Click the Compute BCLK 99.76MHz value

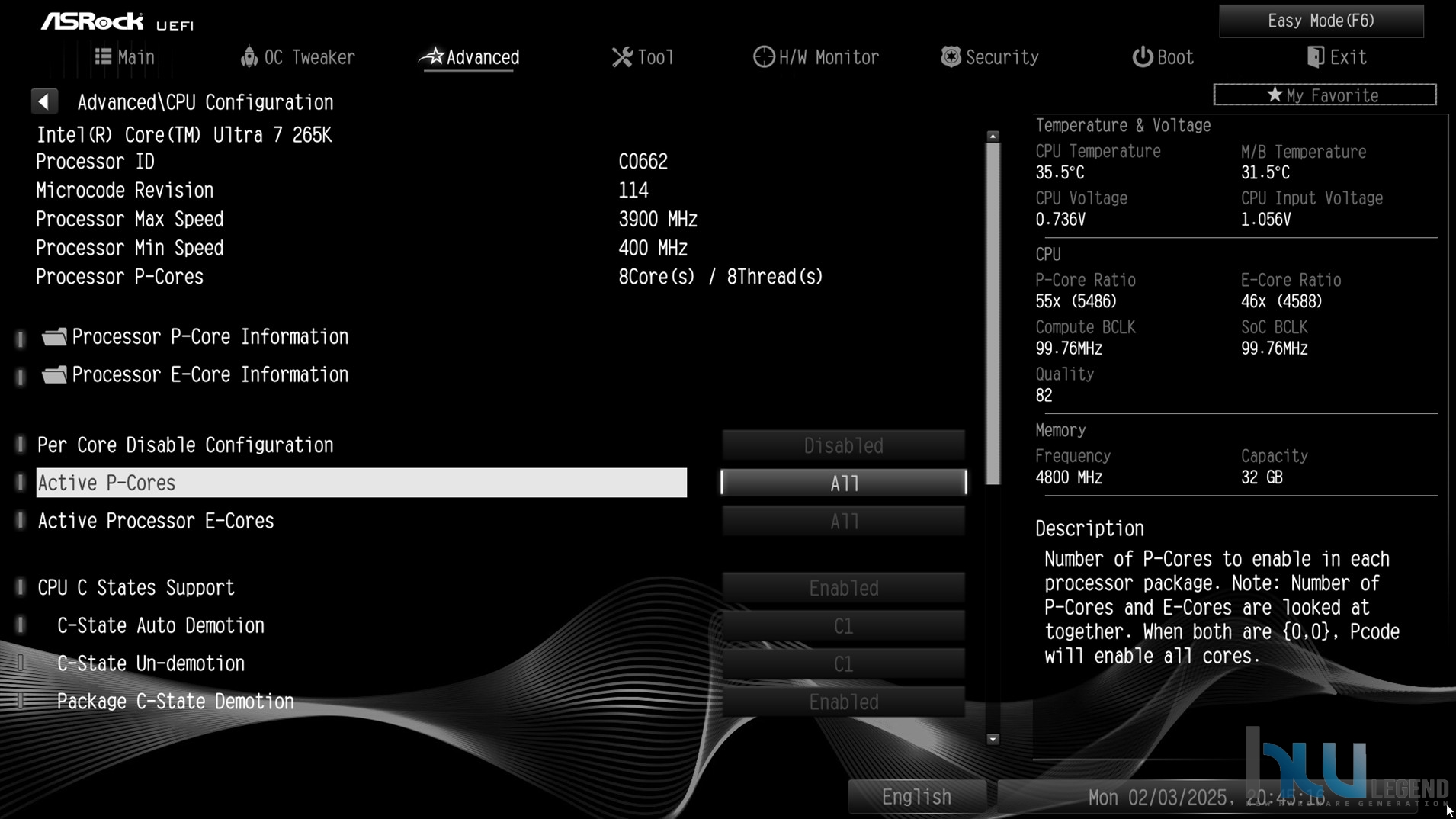click(1069, 348)
